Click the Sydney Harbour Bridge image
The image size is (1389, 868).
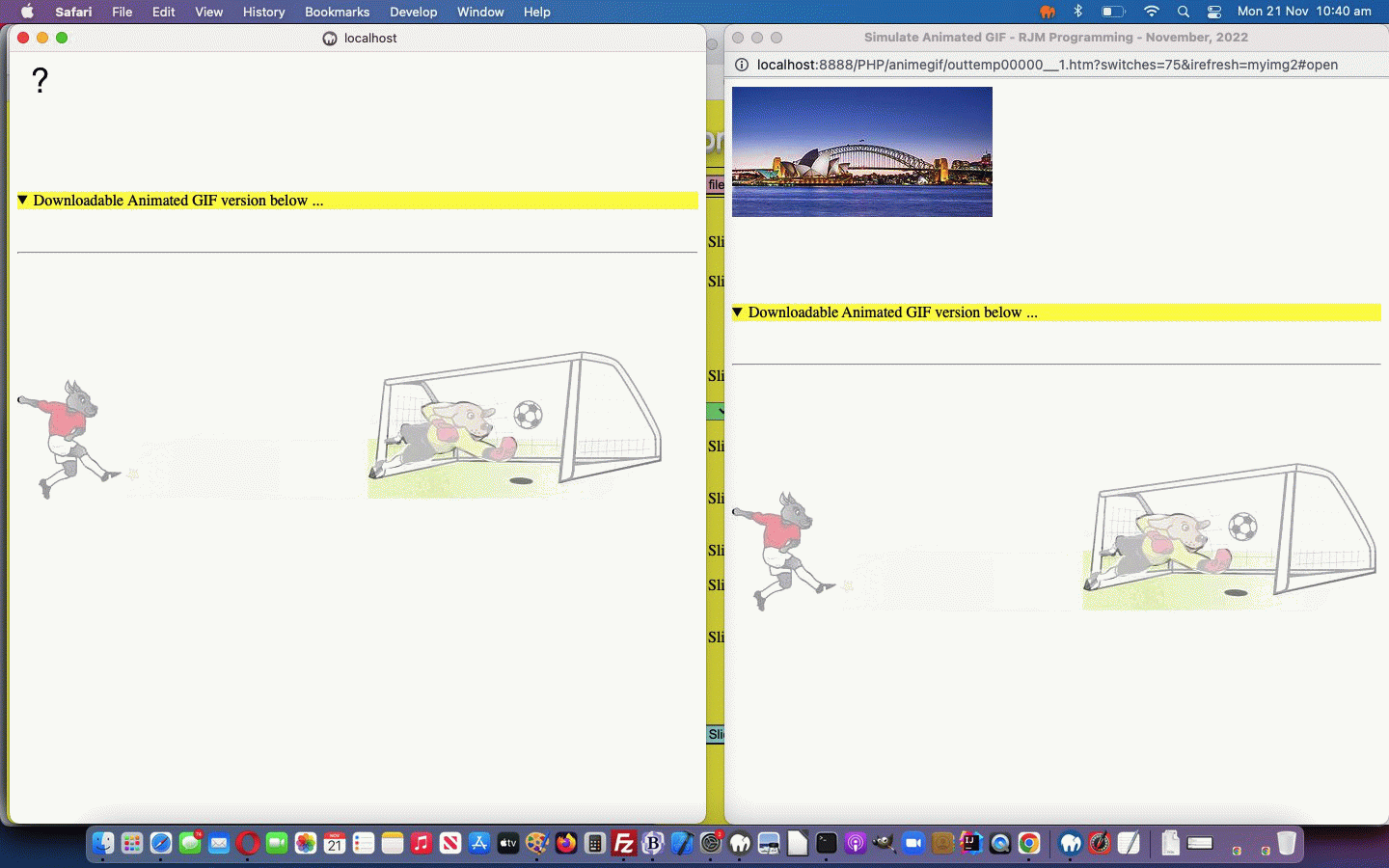click(861, 151)
